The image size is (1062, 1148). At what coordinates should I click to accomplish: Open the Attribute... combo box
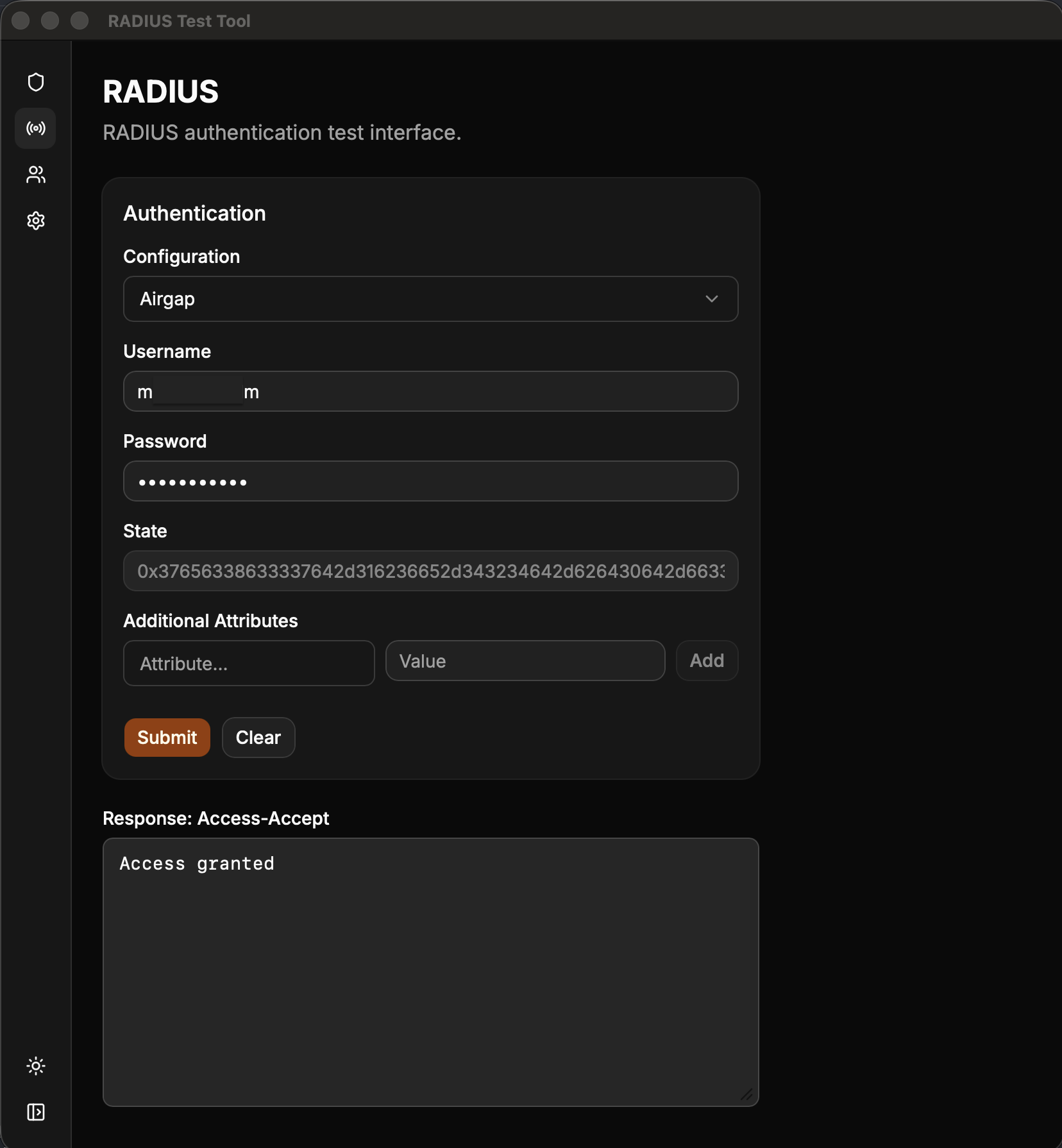click(x=249, y=663)
